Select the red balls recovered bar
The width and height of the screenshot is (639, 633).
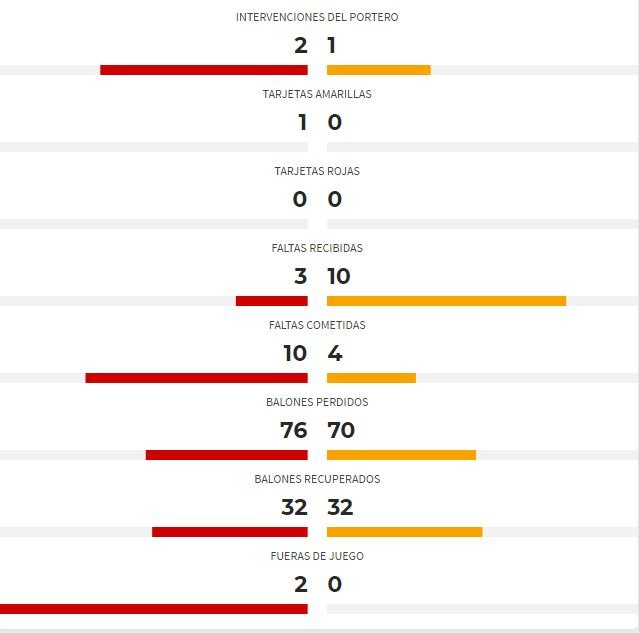coord(230,532)
